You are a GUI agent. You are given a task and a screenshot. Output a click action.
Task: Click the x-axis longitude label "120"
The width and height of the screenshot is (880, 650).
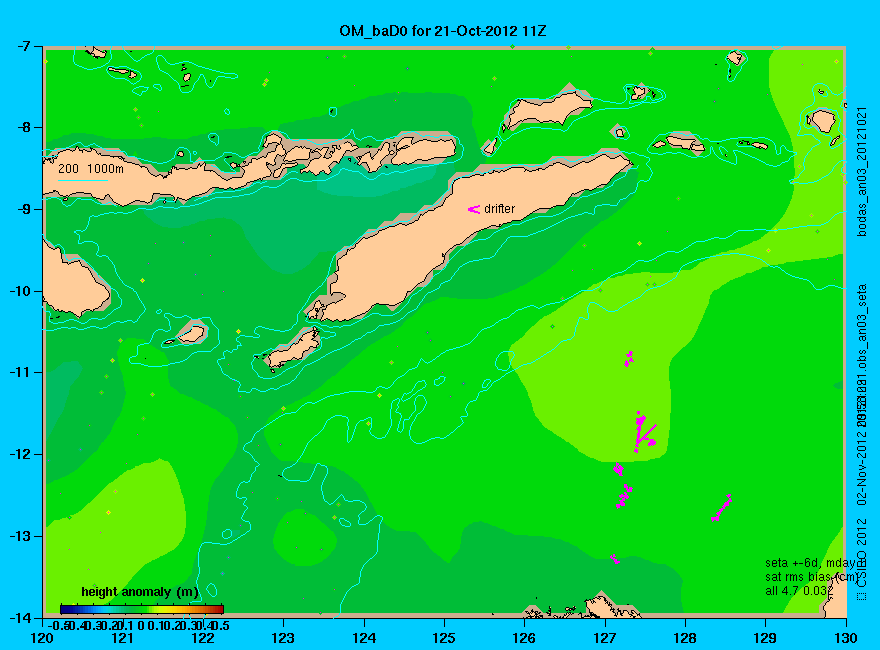click(43, 638)
